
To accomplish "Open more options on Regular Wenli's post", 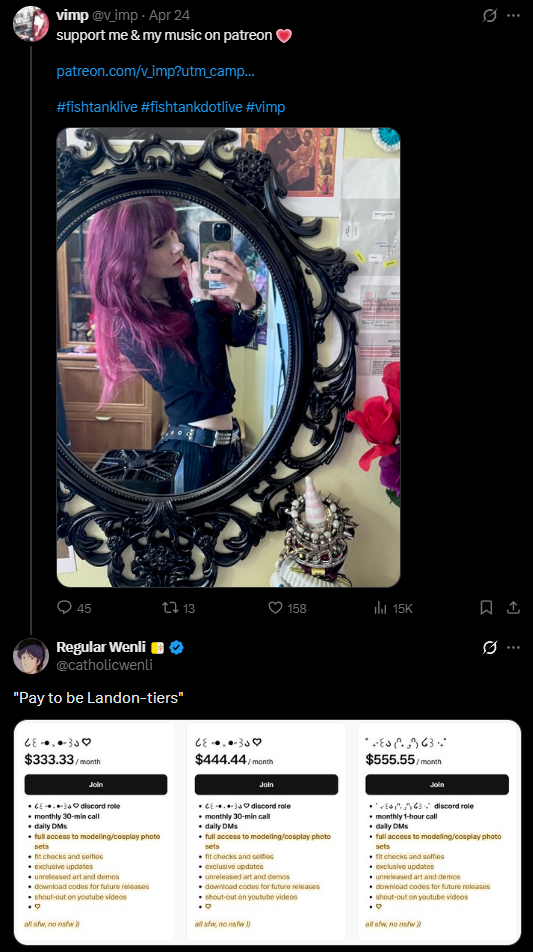I will pyautogui.click(x=514, y=648).
